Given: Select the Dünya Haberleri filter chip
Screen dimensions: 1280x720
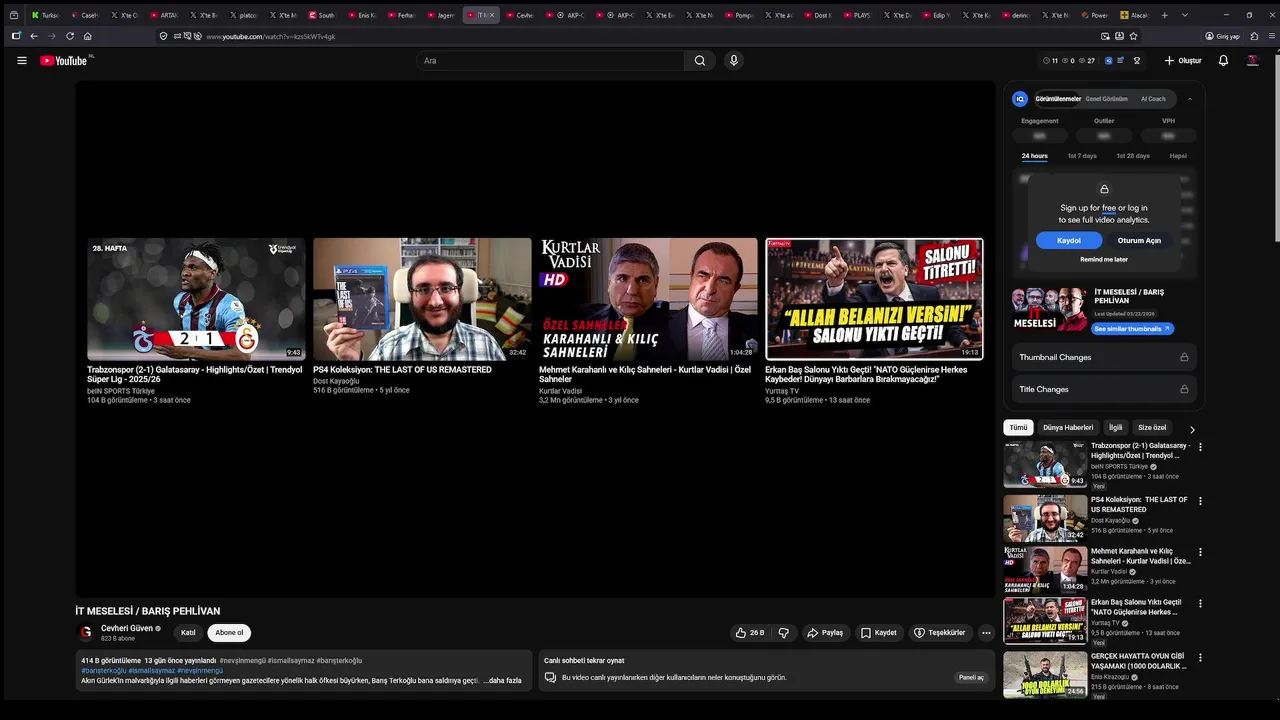Looking at the screenshot, I should (1068, 427).
